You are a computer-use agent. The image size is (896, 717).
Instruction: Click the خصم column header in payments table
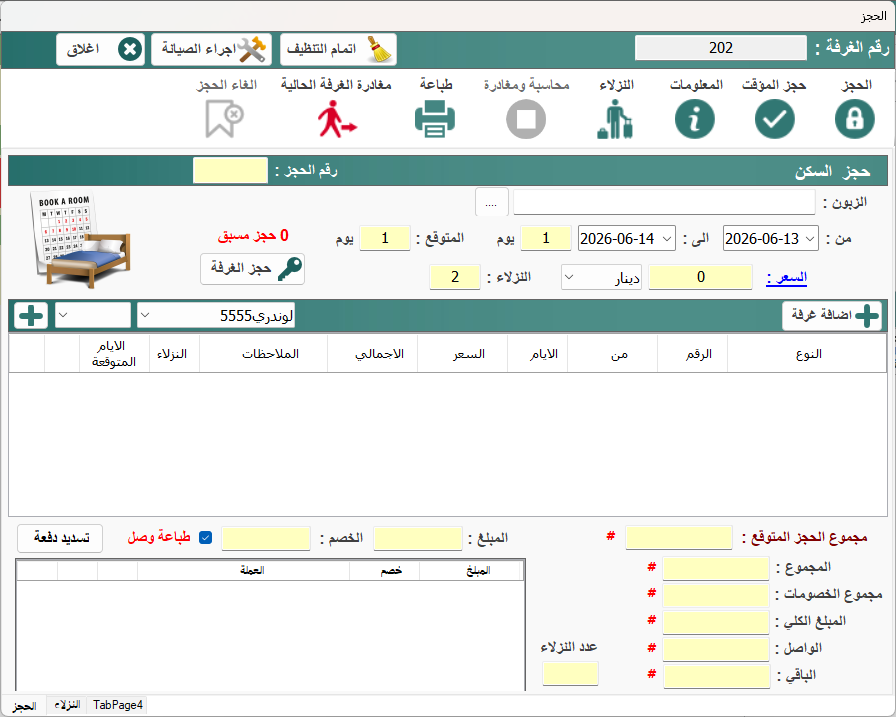[385, 570]
